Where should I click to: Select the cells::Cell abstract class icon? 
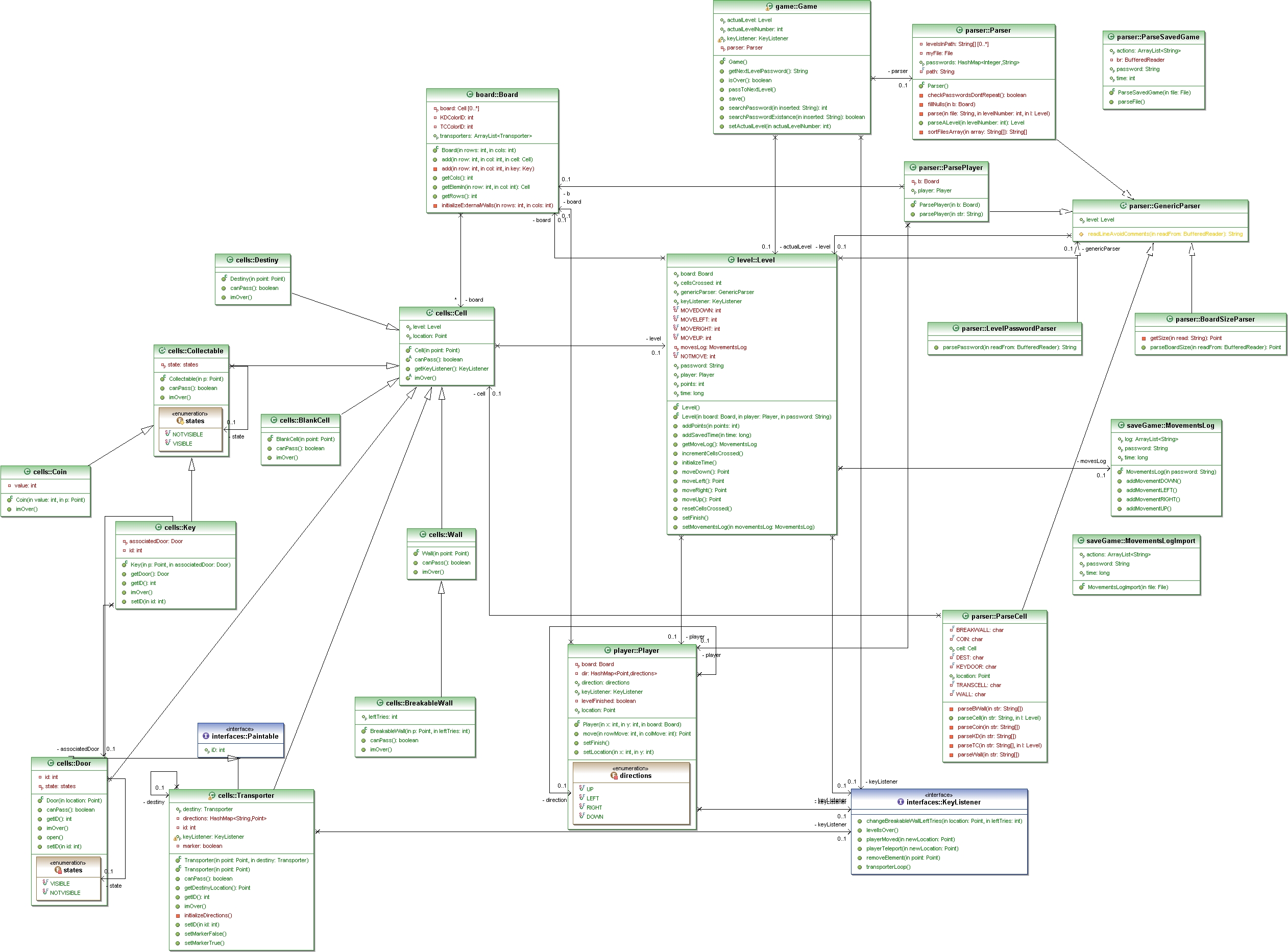pos(429,313)
